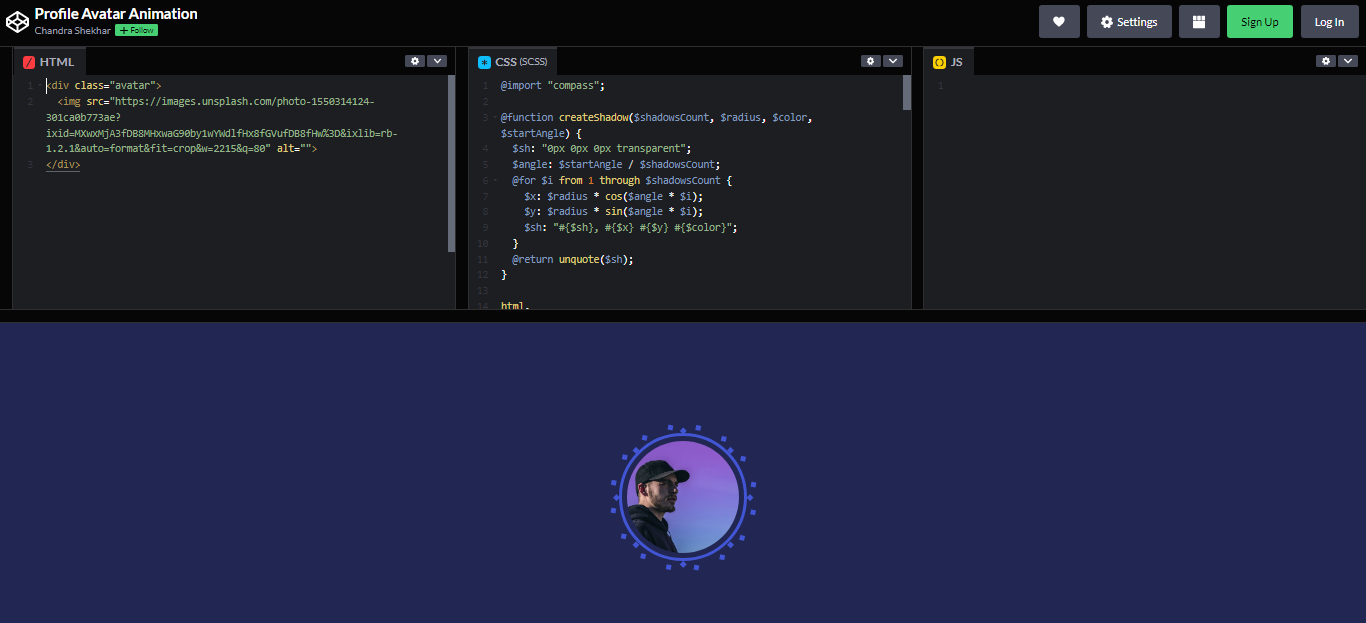This screenshot has height=623, width=1366.
Task: Click the yellow JS language icon
Action: (x=939, y=61)
